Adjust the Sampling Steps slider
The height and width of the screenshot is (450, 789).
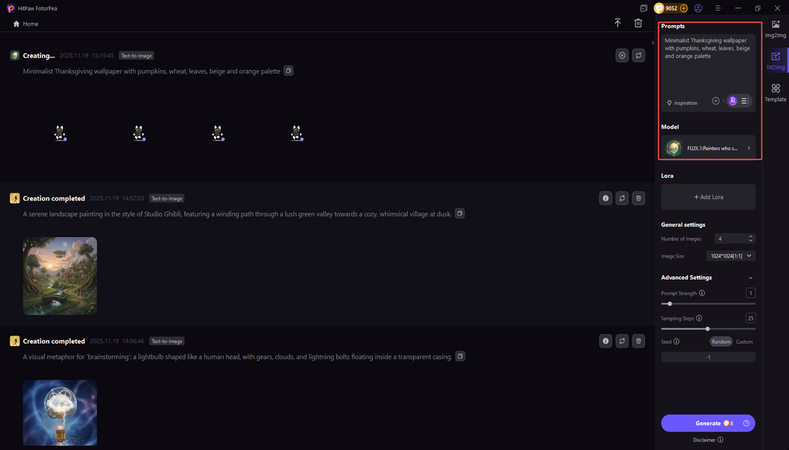707,328
